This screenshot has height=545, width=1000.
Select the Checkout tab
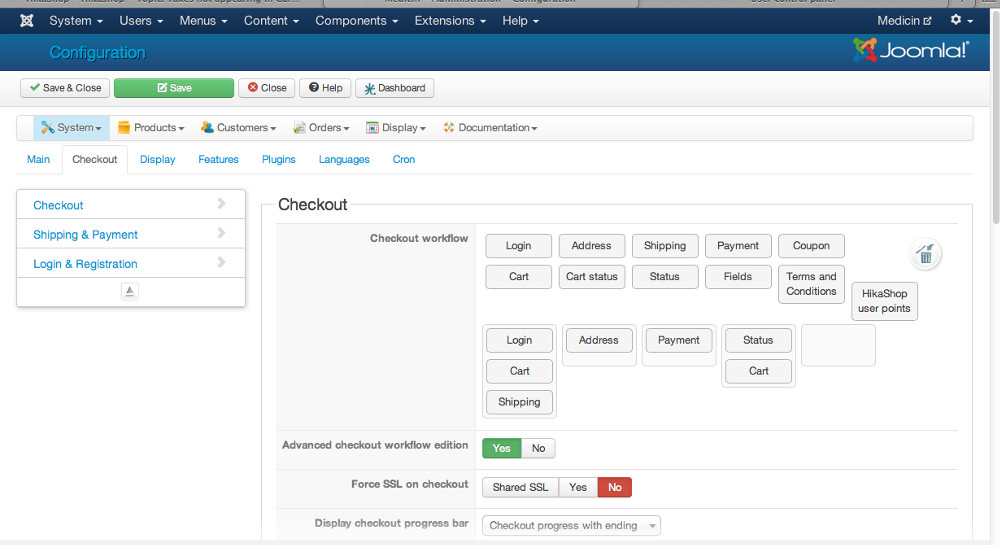[94, 159]
